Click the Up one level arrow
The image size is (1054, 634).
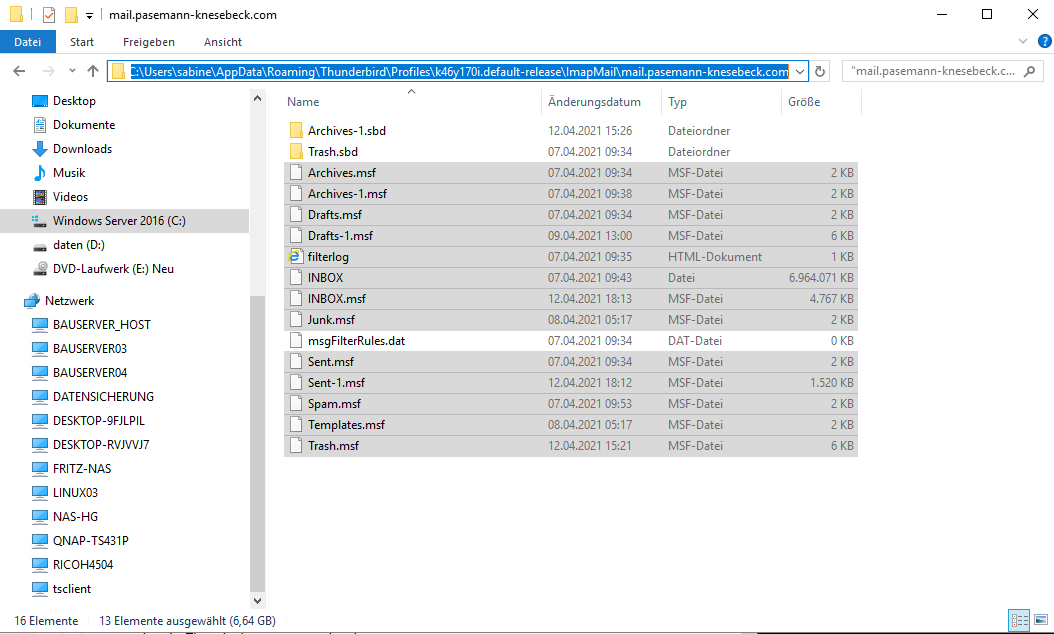(x=93, y=72)
